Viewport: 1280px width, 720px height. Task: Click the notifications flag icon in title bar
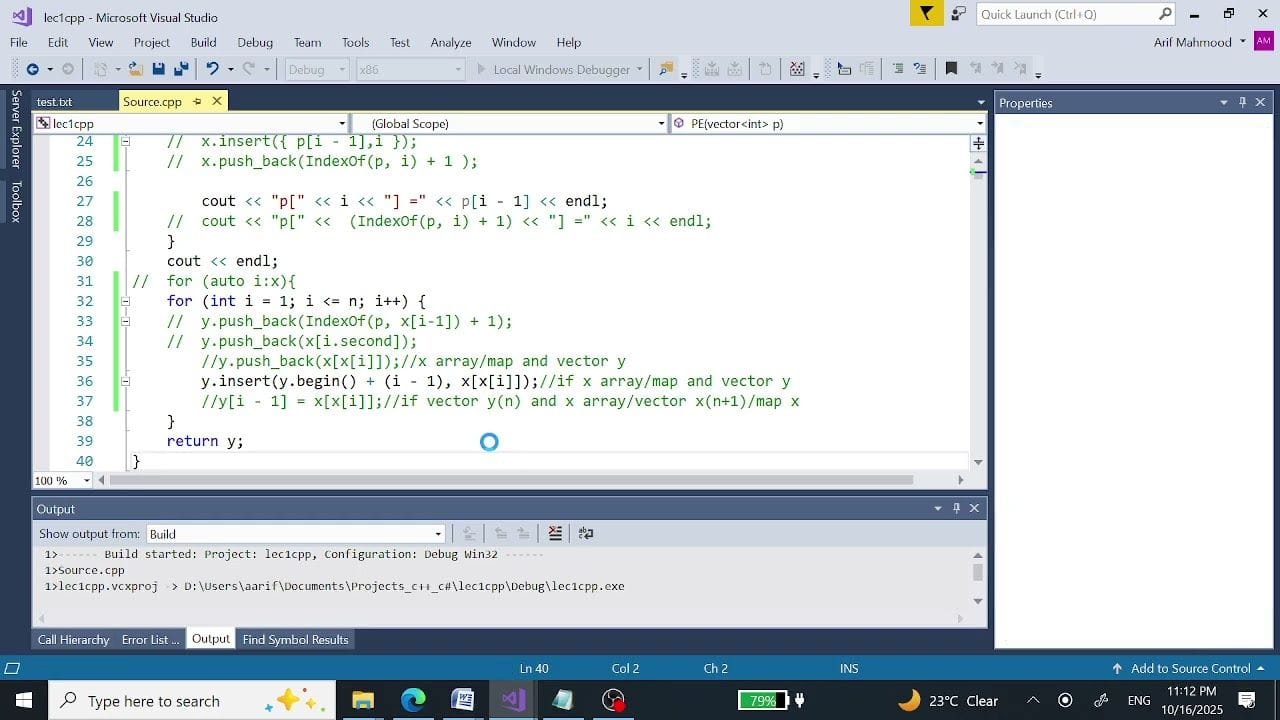pyautogui.click(x=926, y=14)
